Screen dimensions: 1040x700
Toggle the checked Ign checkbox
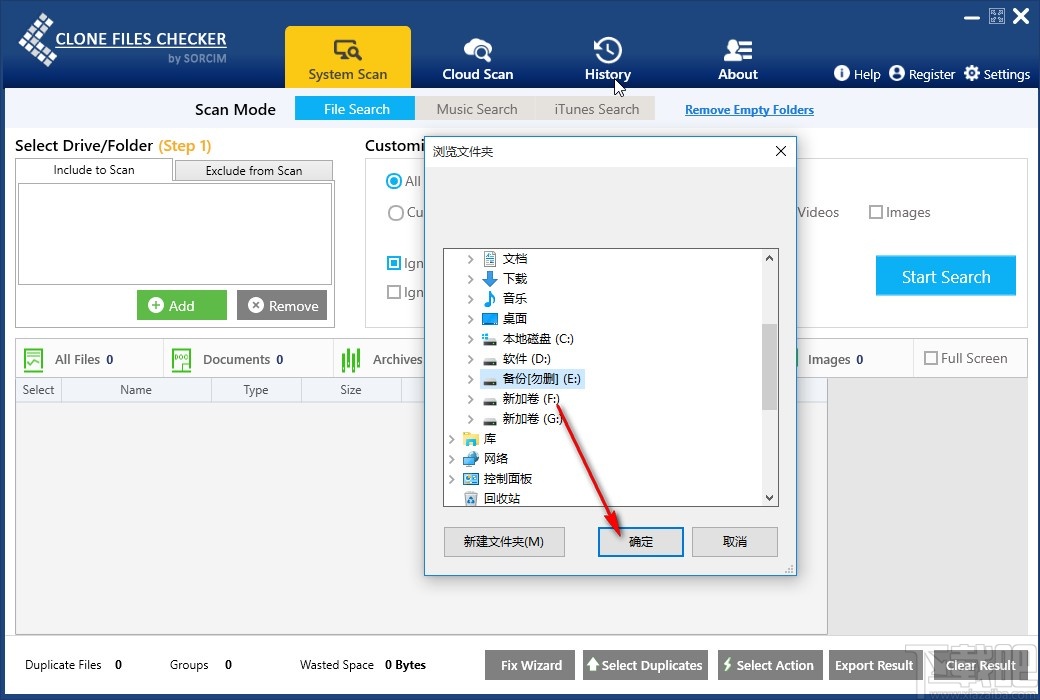393,263
